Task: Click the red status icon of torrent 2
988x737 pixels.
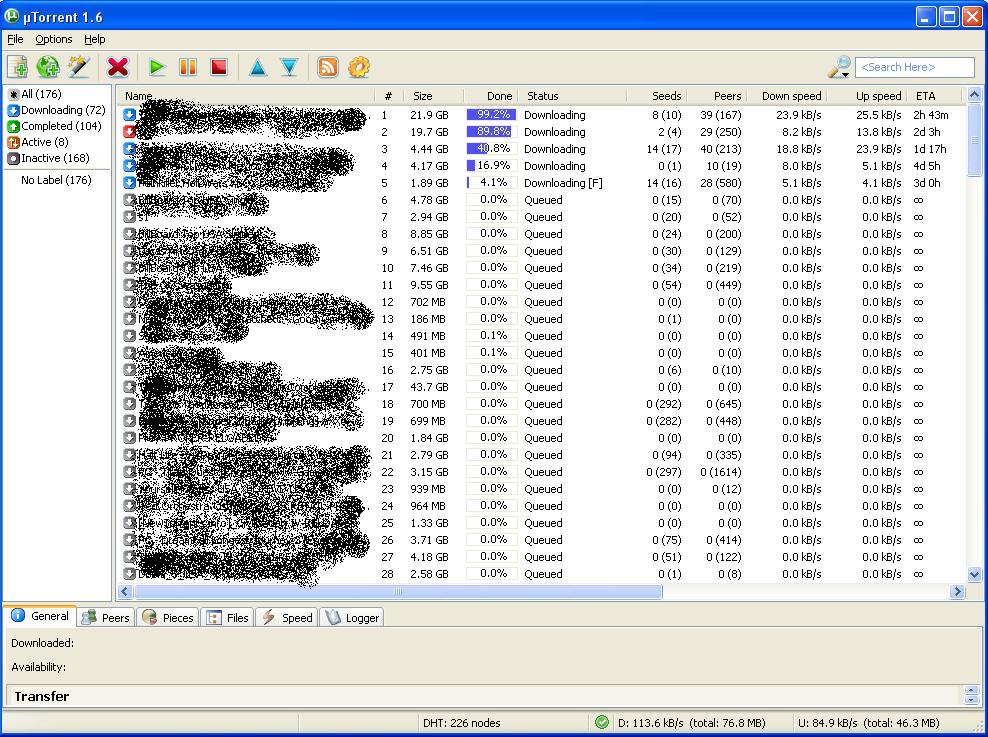Action: tap(129, 132)
